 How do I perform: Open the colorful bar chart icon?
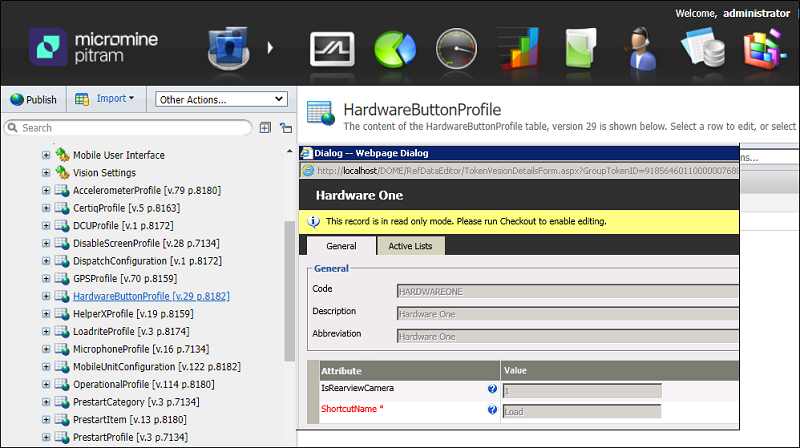point(518,48)
